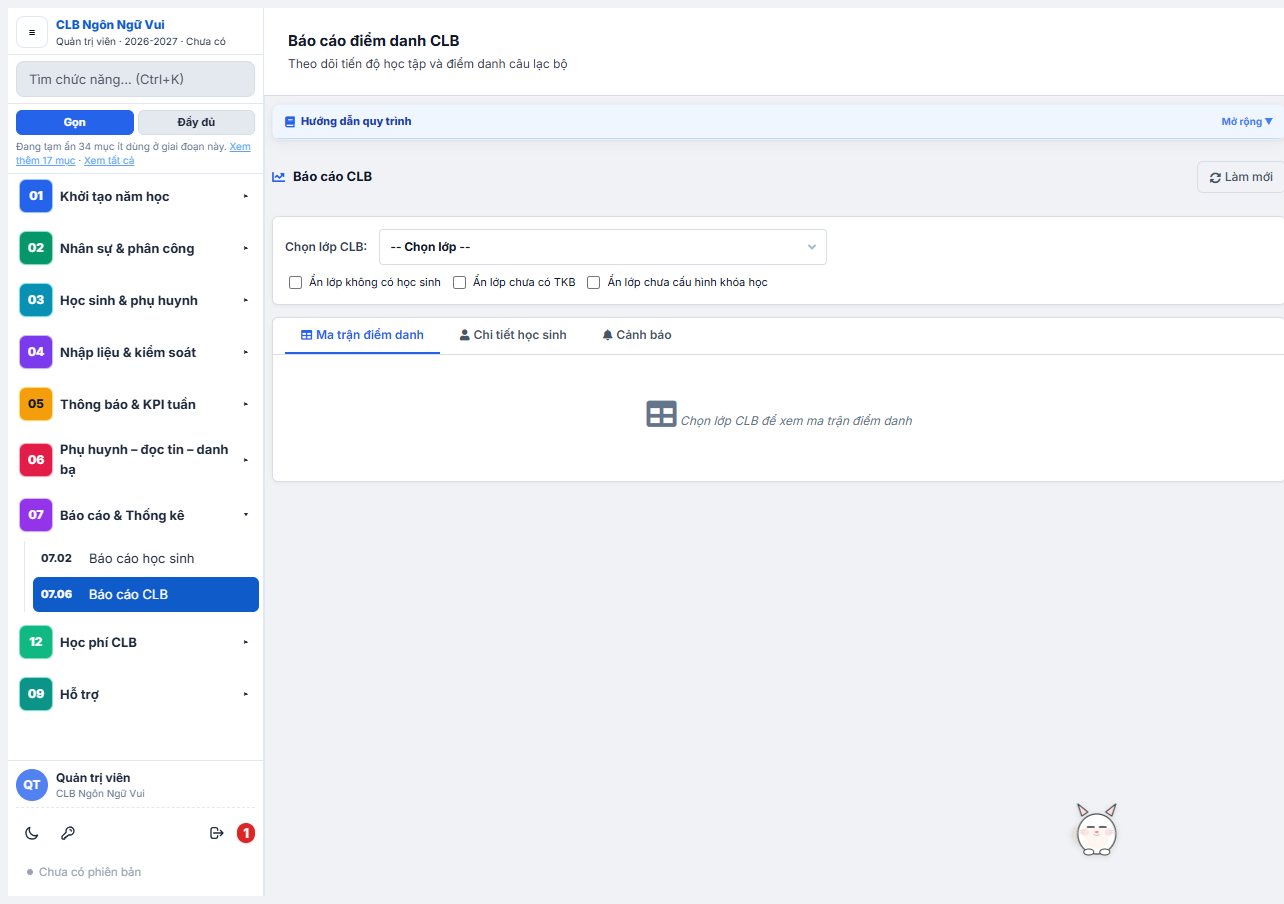Expand the Hỗ trợ section arrow
1284x904 pixels.
pyautogui.click(x=246, y=694)
